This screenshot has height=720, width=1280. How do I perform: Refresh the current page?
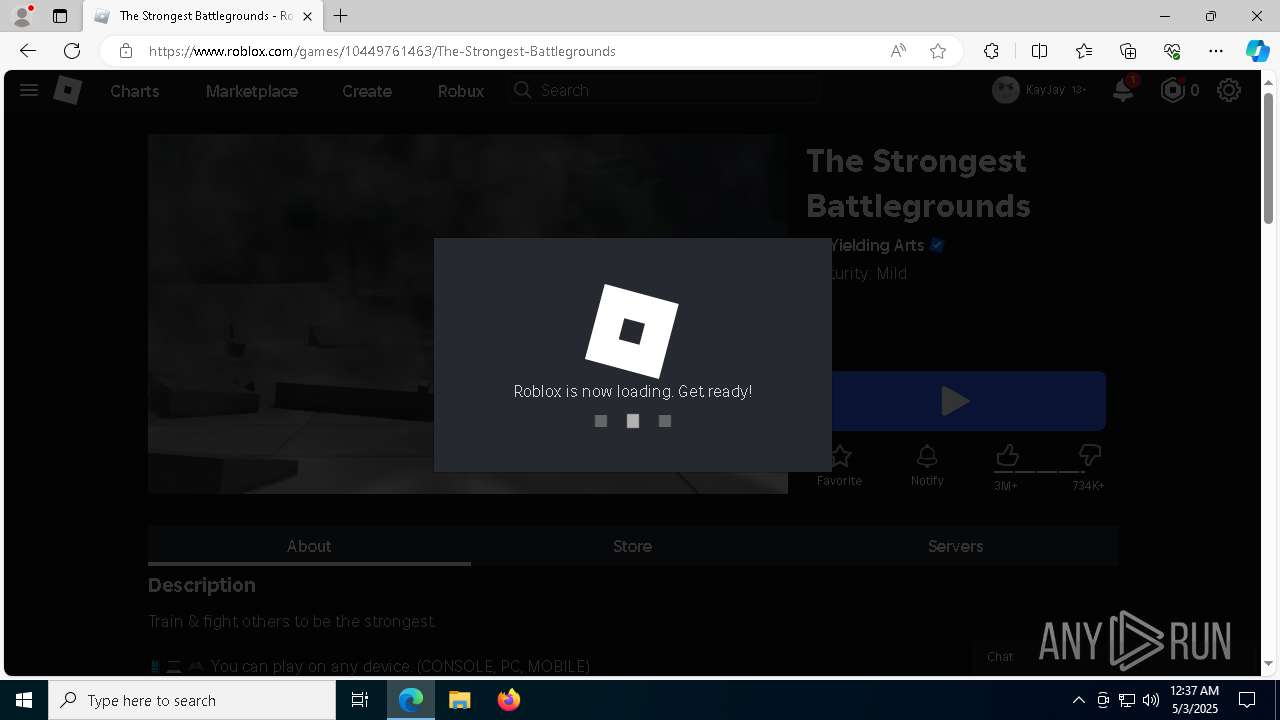[x=72, y=51]
